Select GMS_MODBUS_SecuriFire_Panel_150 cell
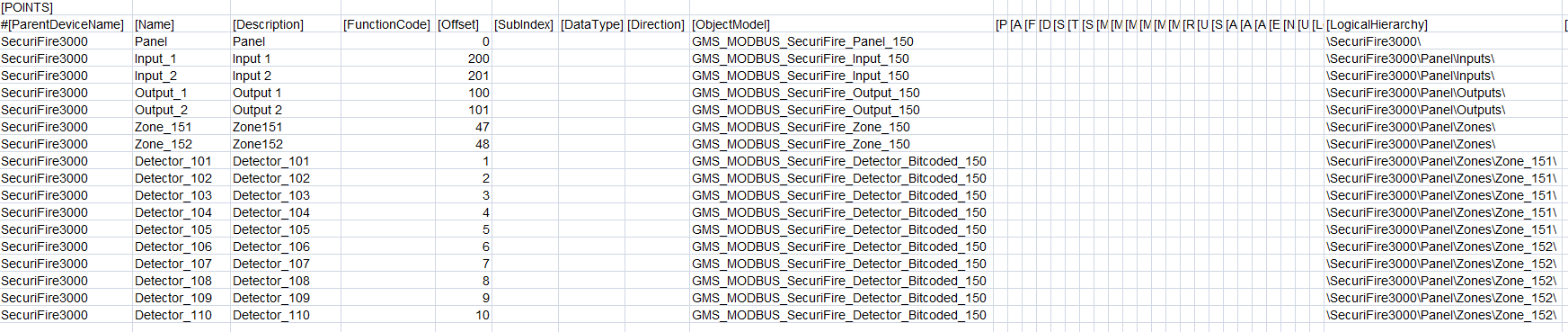The height and width of the screenshot is (332, 1568). pyautogui.click(x=842, y=41)
